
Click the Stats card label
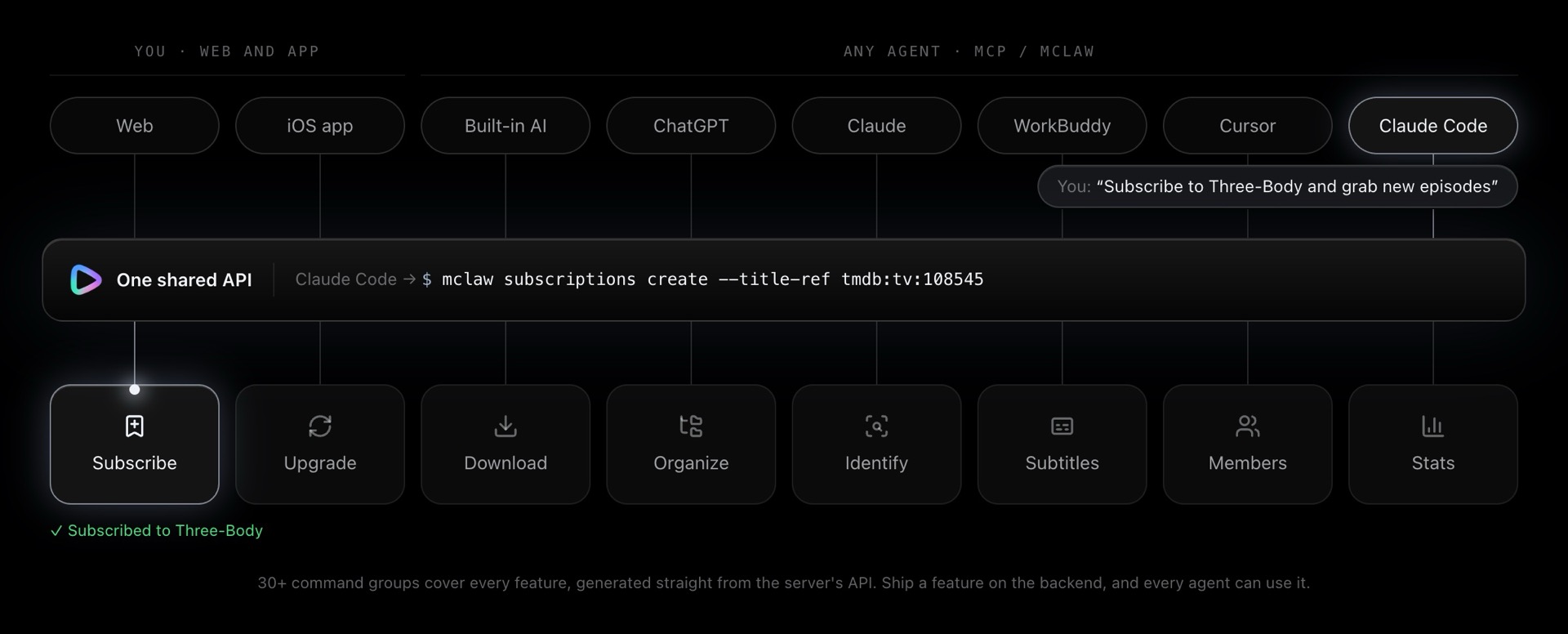click(1433, 462)
